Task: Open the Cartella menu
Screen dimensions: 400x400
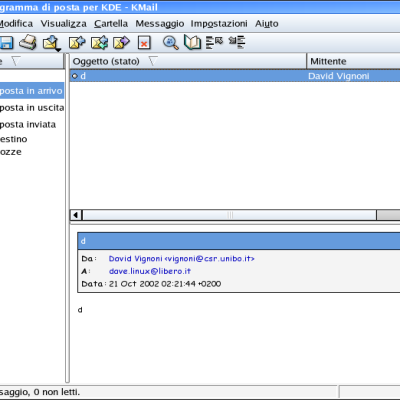Action: coord(111,24)
